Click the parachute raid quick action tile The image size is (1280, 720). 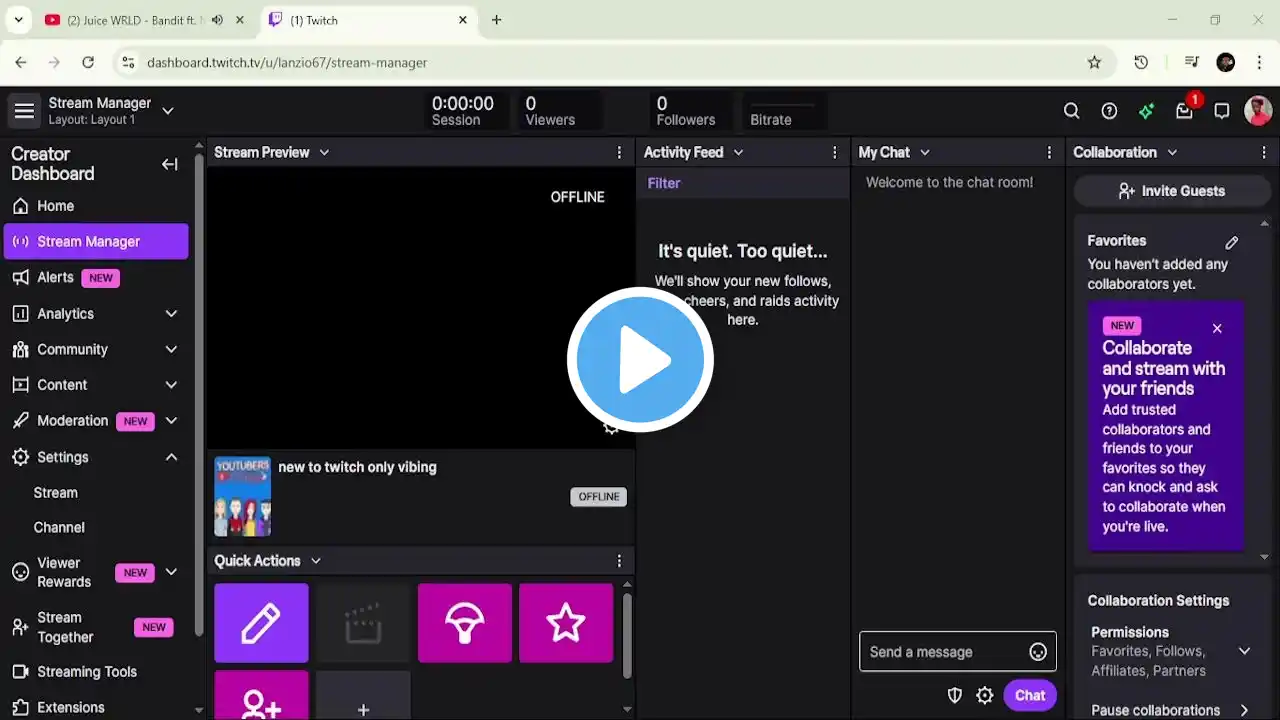click(465, 623)
